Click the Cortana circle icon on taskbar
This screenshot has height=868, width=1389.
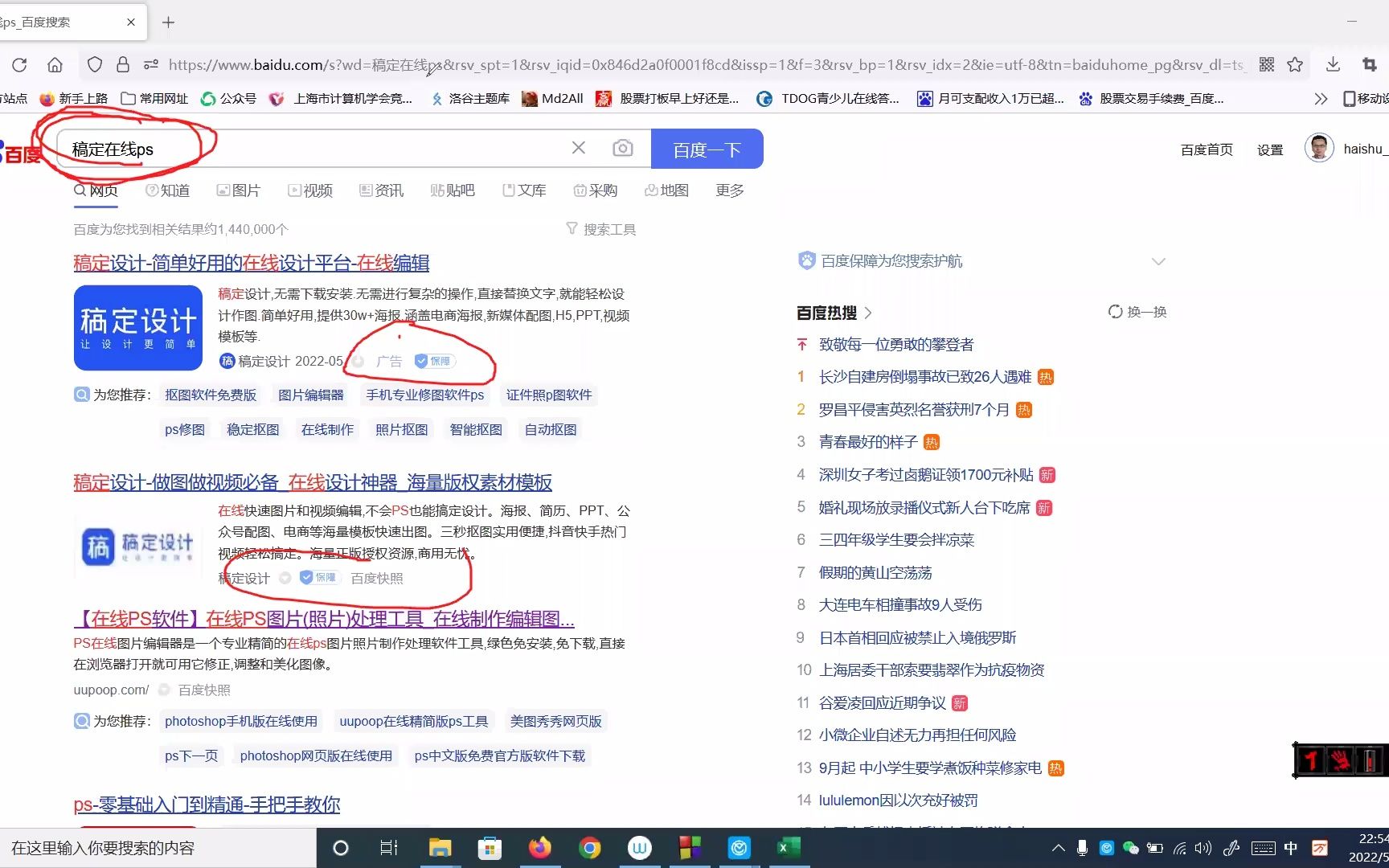341,848
